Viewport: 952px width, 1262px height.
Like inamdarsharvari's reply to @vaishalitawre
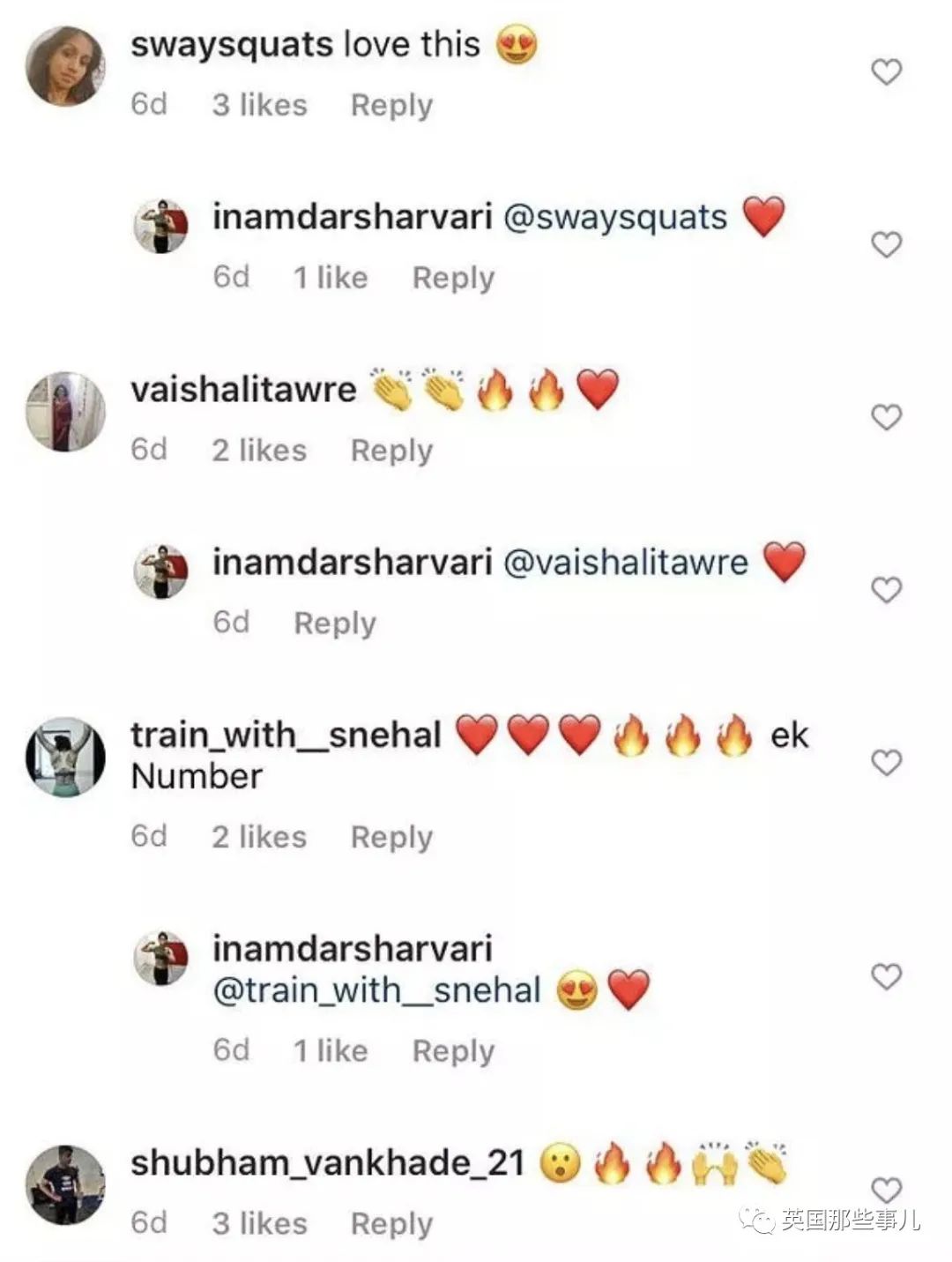(886, 589)
